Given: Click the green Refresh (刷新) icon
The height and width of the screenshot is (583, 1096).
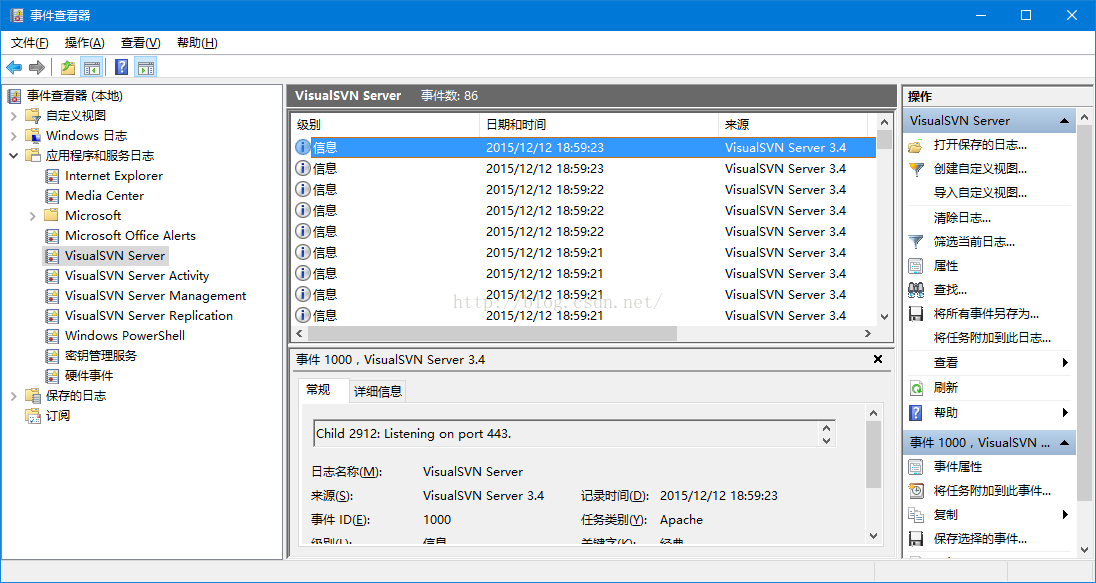Looking at the screenshot, I should [916, 388].
